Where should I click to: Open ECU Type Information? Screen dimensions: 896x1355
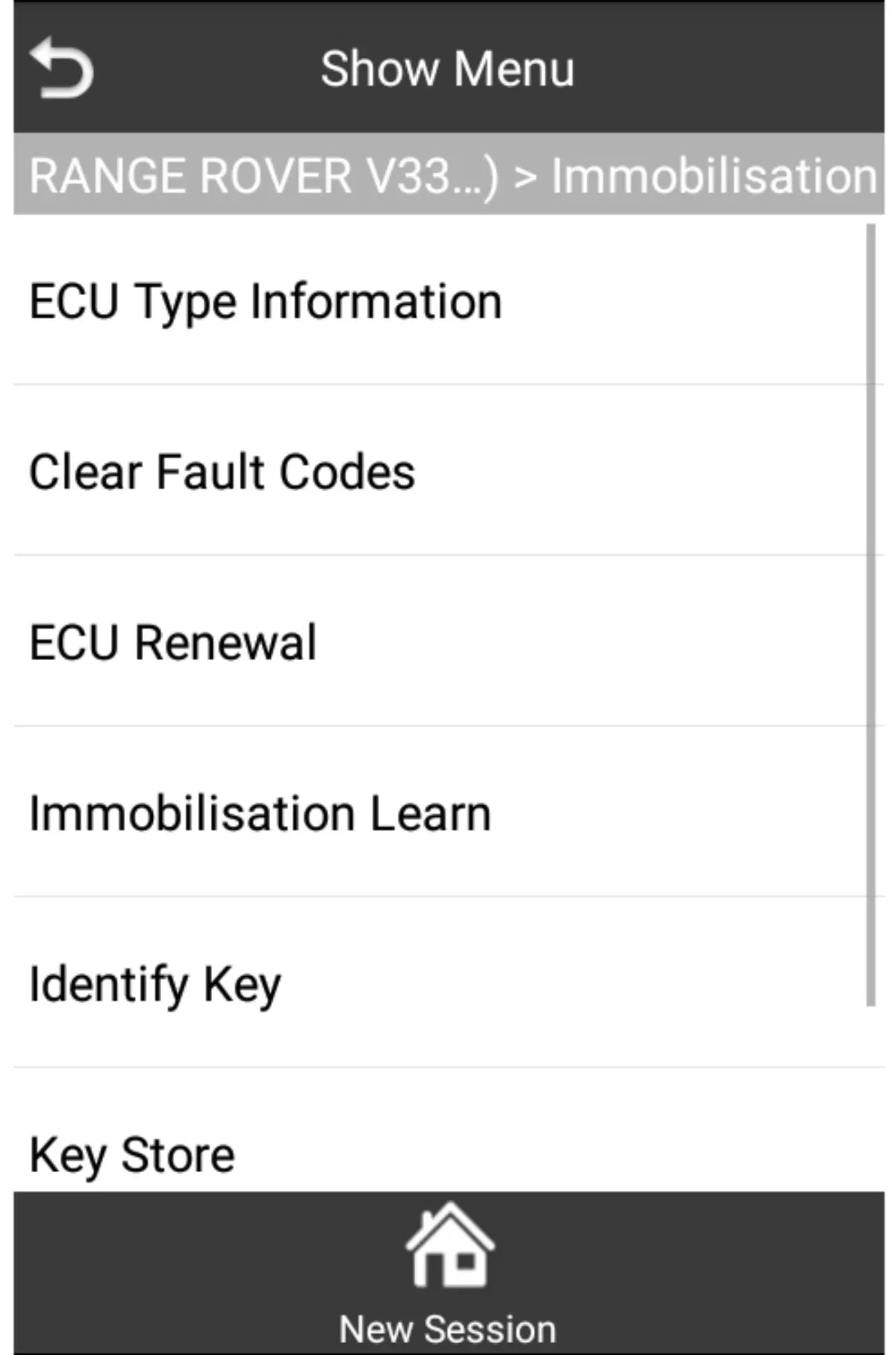click(x=265, y=301)
